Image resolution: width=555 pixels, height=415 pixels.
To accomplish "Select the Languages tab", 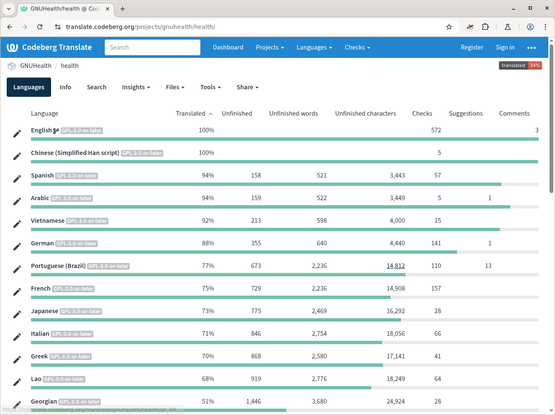I will pyautogui.click(x=29, y=87).
